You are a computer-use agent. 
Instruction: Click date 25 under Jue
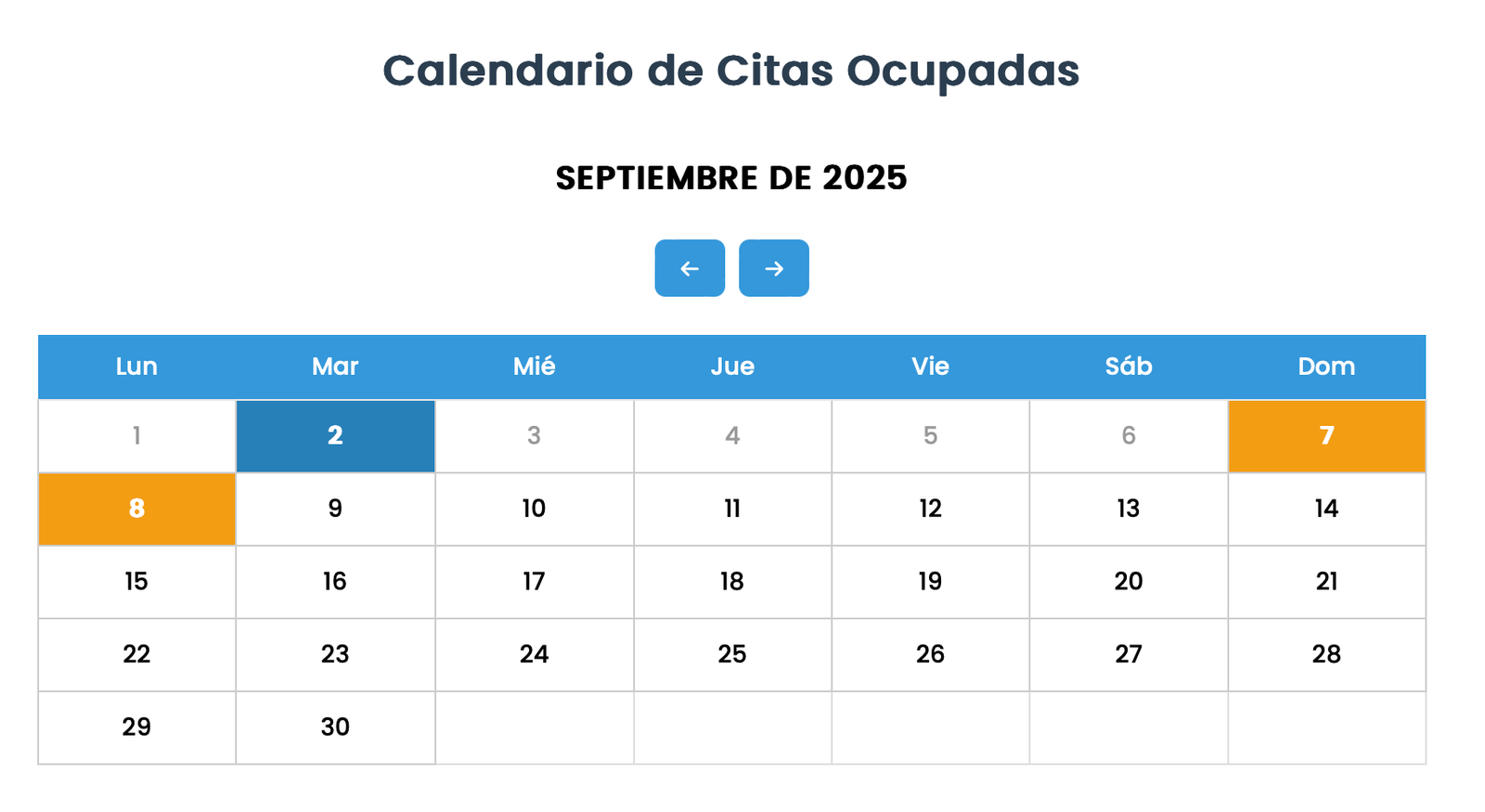(732, 654)
